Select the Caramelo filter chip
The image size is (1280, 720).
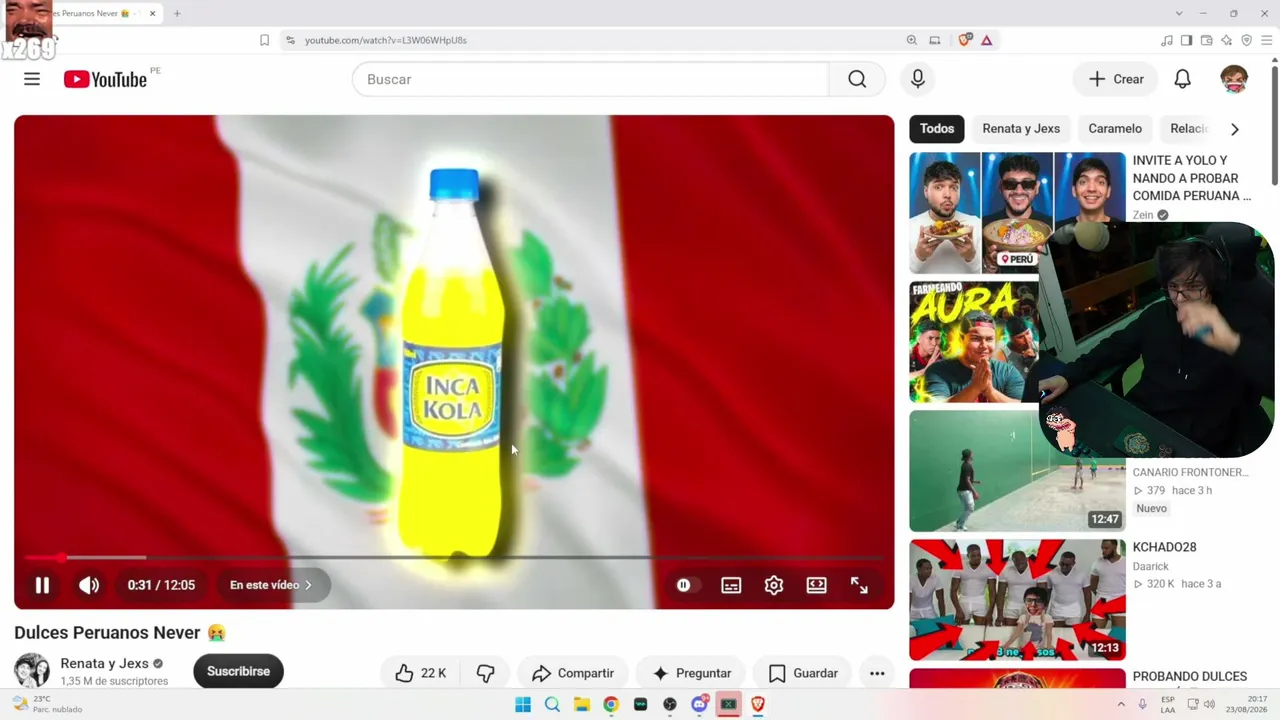click(x=1115, y=128)
